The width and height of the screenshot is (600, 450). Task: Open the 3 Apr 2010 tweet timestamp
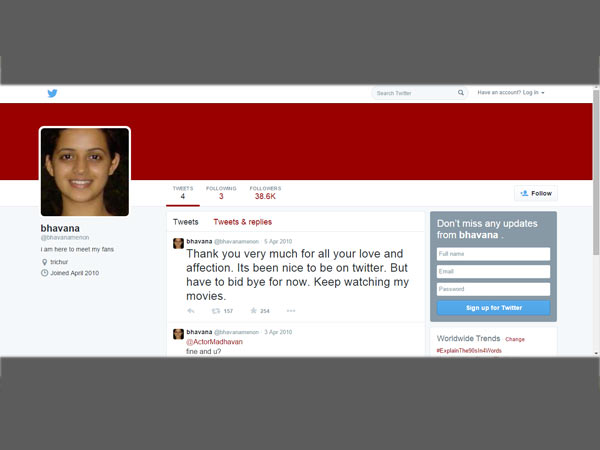click(x=278, y=332)
